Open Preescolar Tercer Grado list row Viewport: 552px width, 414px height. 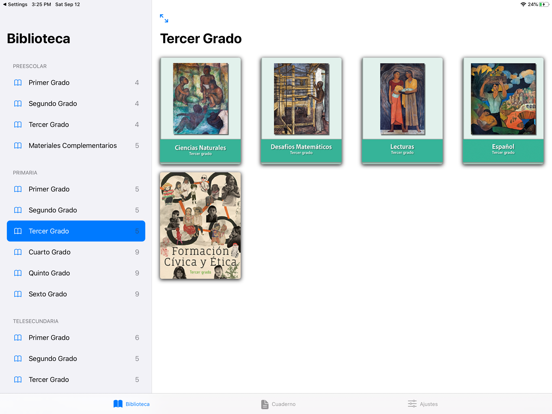tap(76, 125)
